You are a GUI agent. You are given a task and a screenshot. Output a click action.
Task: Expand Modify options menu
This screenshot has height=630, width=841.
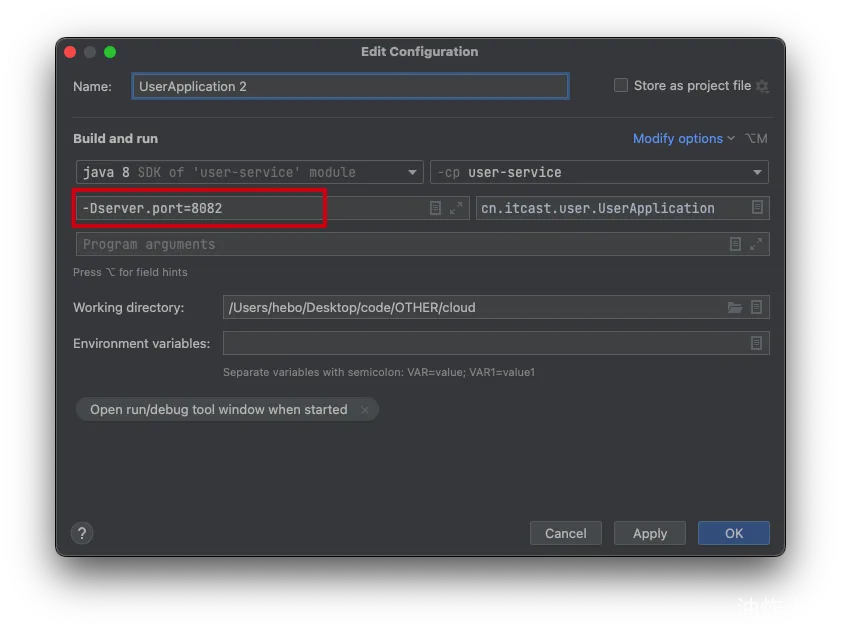pos(684,138)
